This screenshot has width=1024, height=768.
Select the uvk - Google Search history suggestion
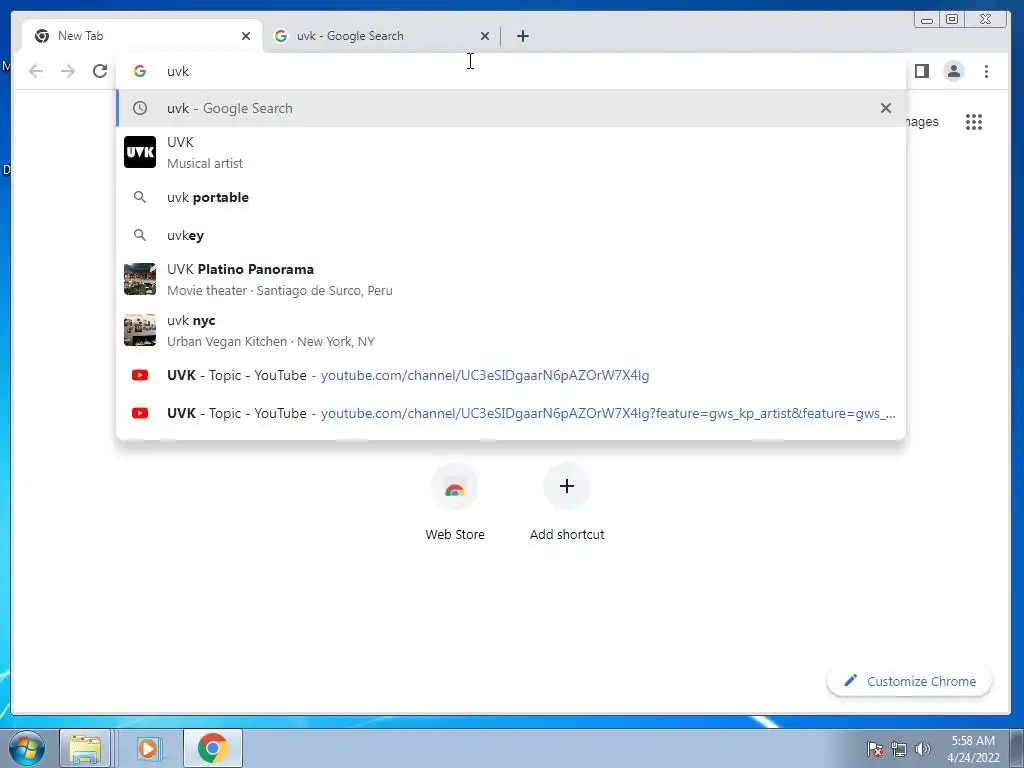[x=511, y=108]
